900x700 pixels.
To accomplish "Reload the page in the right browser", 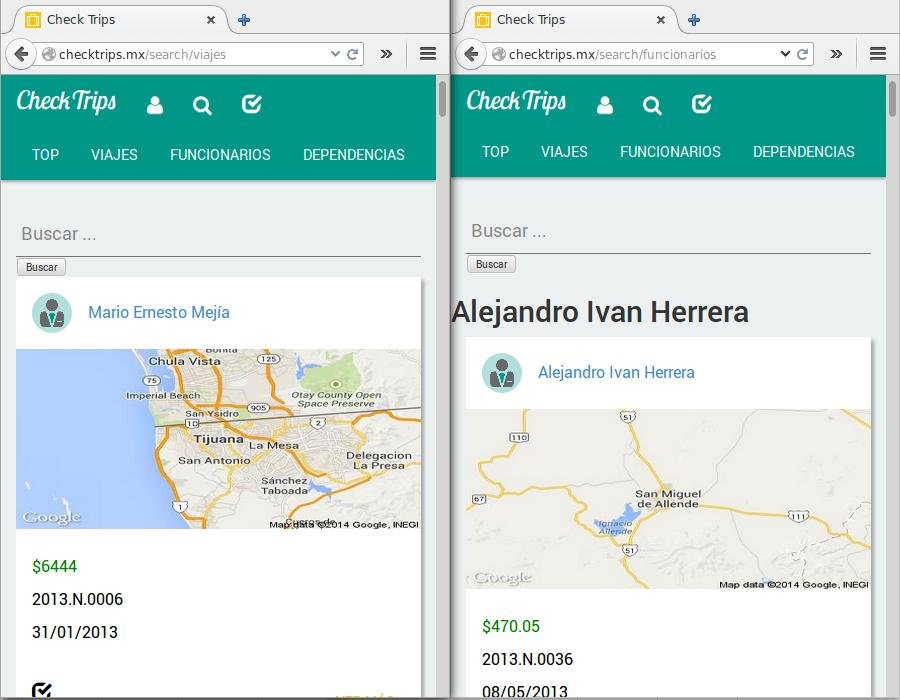I will (802, 55).
